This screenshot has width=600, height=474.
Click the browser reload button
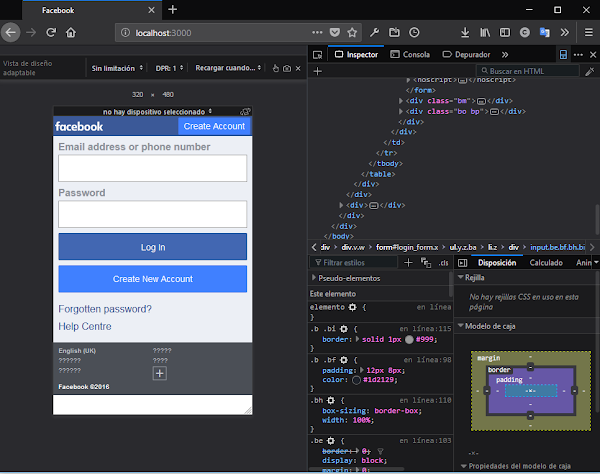click(51, 33)
